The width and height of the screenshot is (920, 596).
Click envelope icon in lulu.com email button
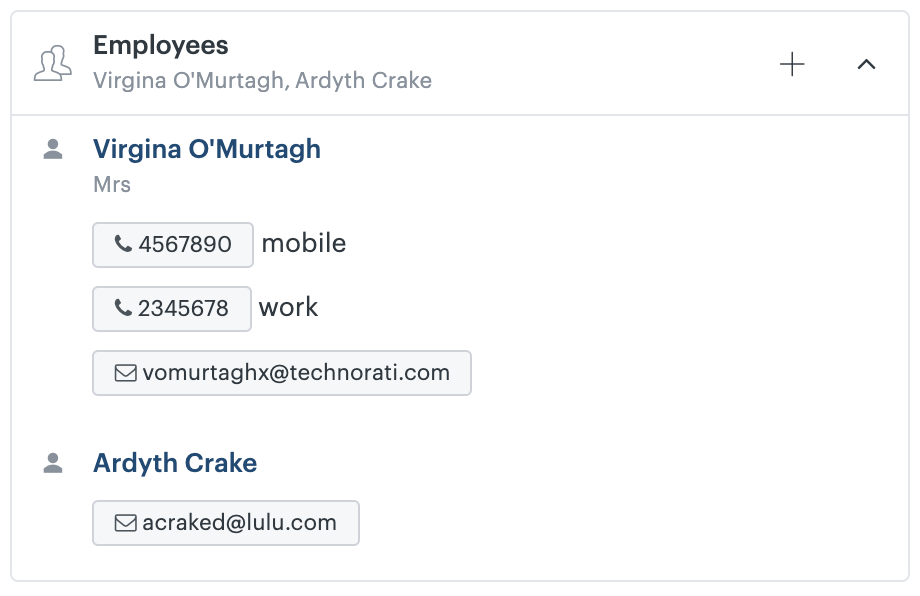(x=125, y=523)
